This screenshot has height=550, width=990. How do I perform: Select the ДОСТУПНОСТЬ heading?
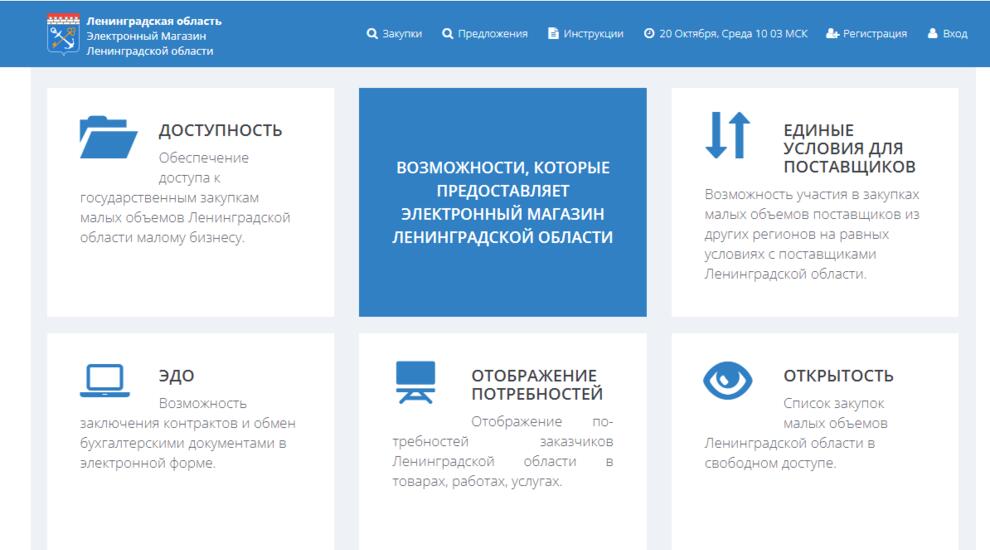[220, 130]
